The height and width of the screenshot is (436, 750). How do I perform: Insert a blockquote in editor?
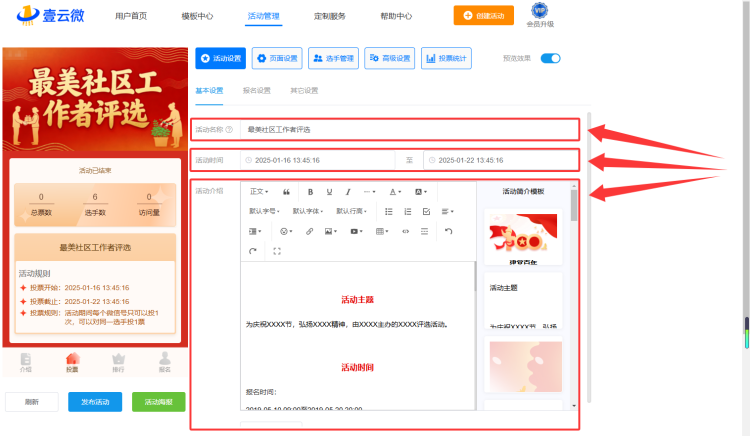(x=286, y=192)
